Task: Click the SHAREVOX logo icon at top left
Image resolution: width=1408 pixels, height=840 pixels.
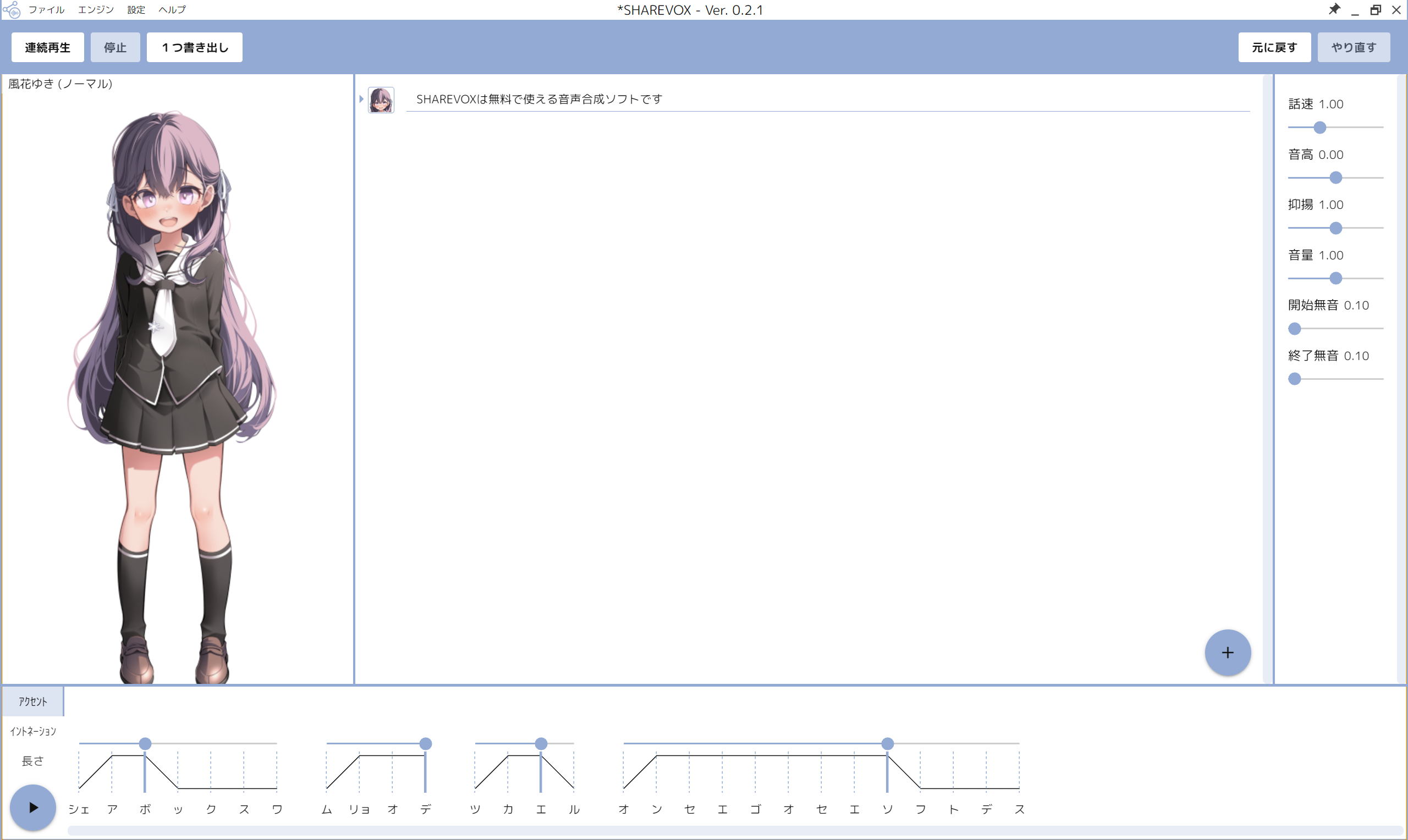Action: [12, 10]
